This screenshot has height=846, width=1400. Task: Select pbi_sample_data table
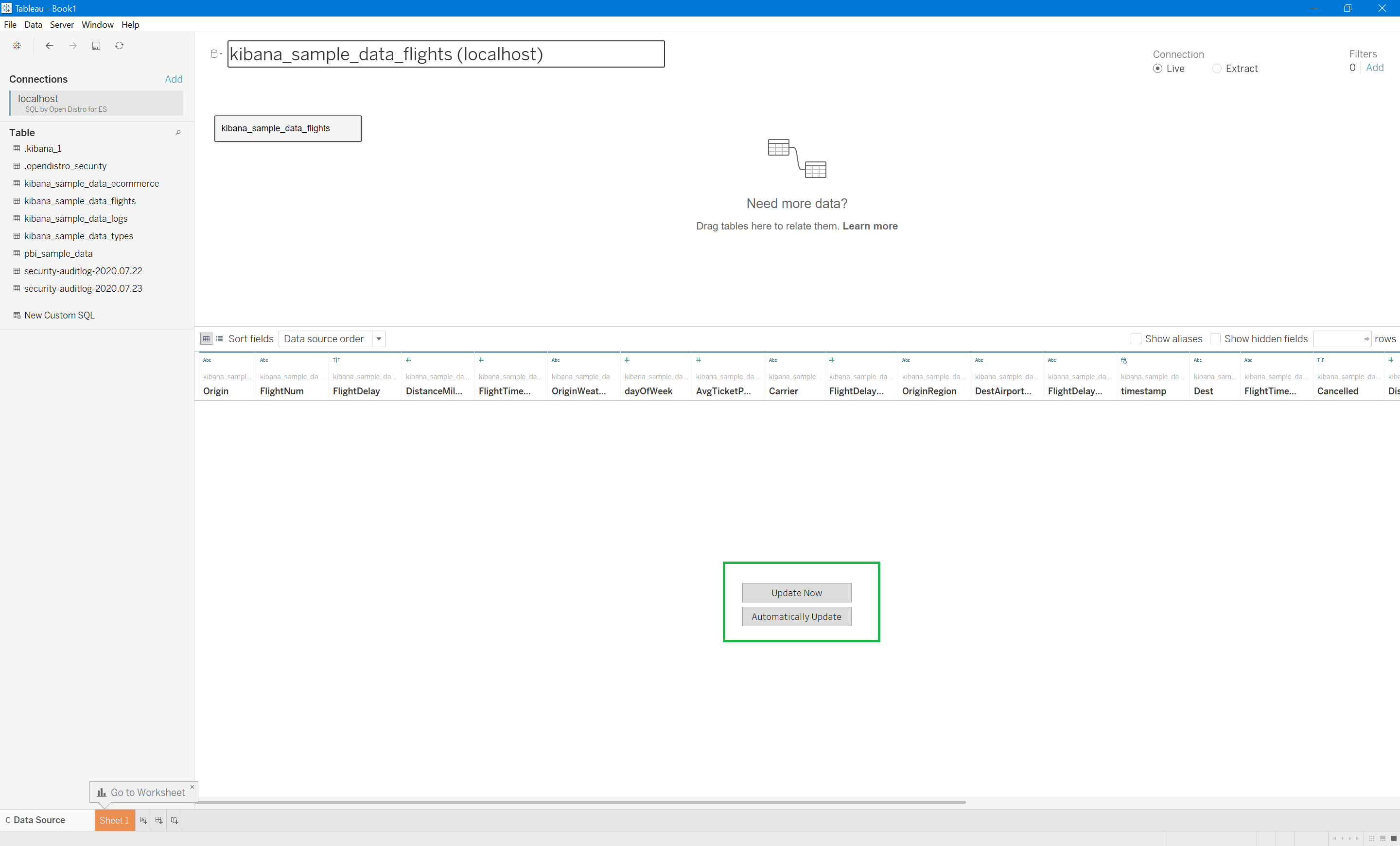click(58, 253)
